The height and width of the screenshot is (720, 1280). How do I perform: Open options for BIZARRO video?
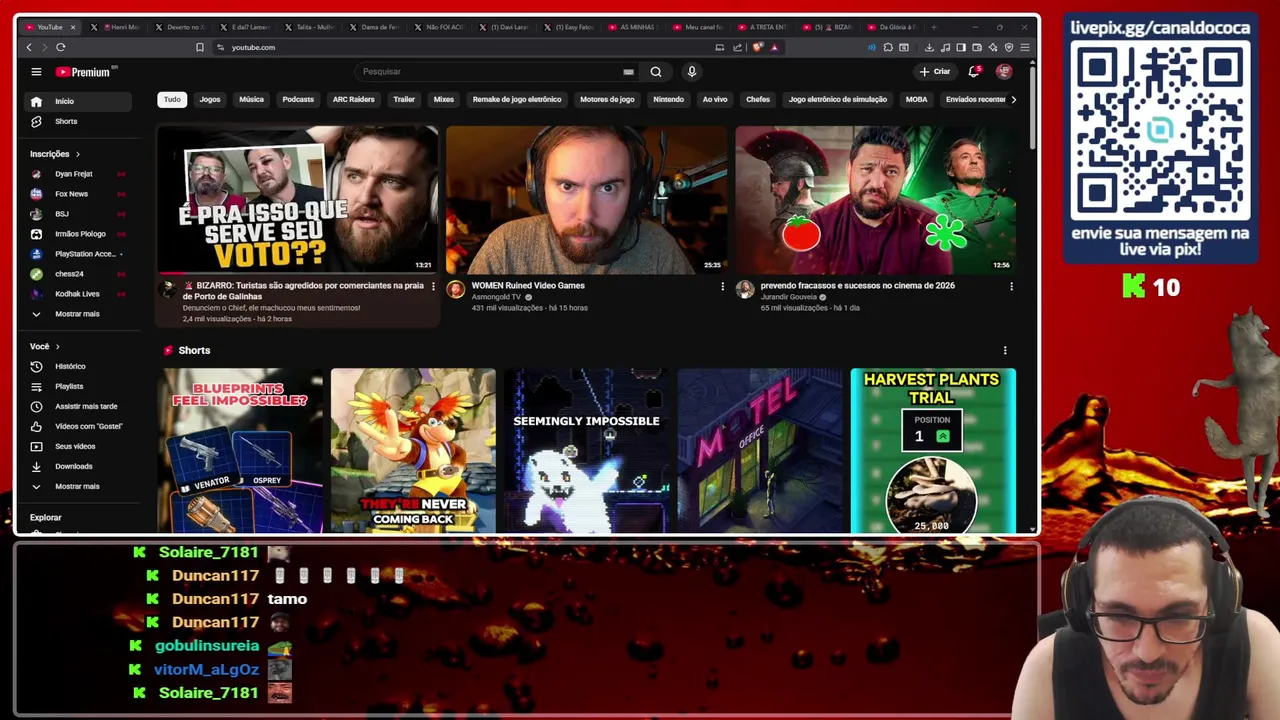point(433,287)
